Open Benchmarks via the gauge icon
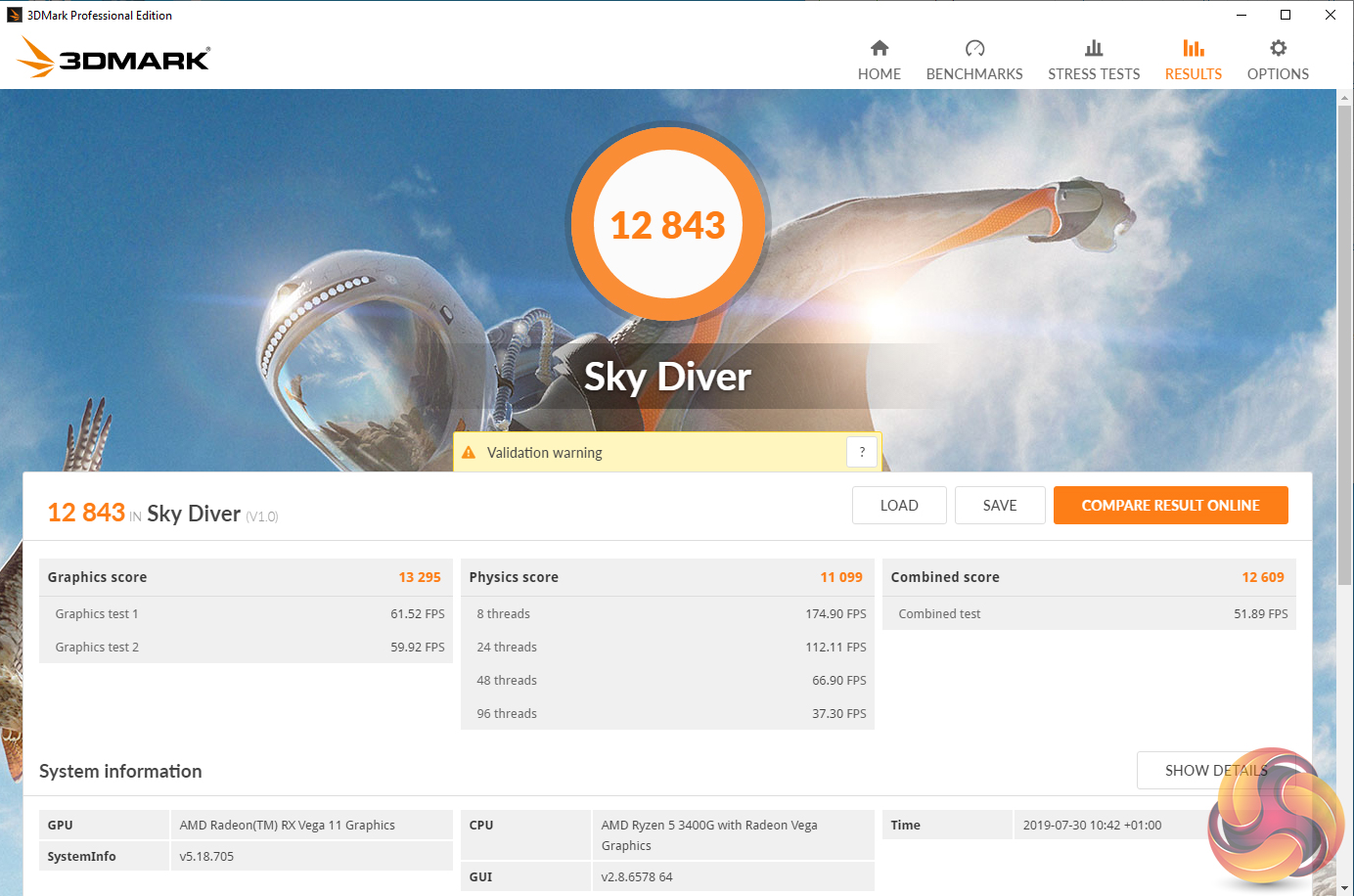 (973, 48)
